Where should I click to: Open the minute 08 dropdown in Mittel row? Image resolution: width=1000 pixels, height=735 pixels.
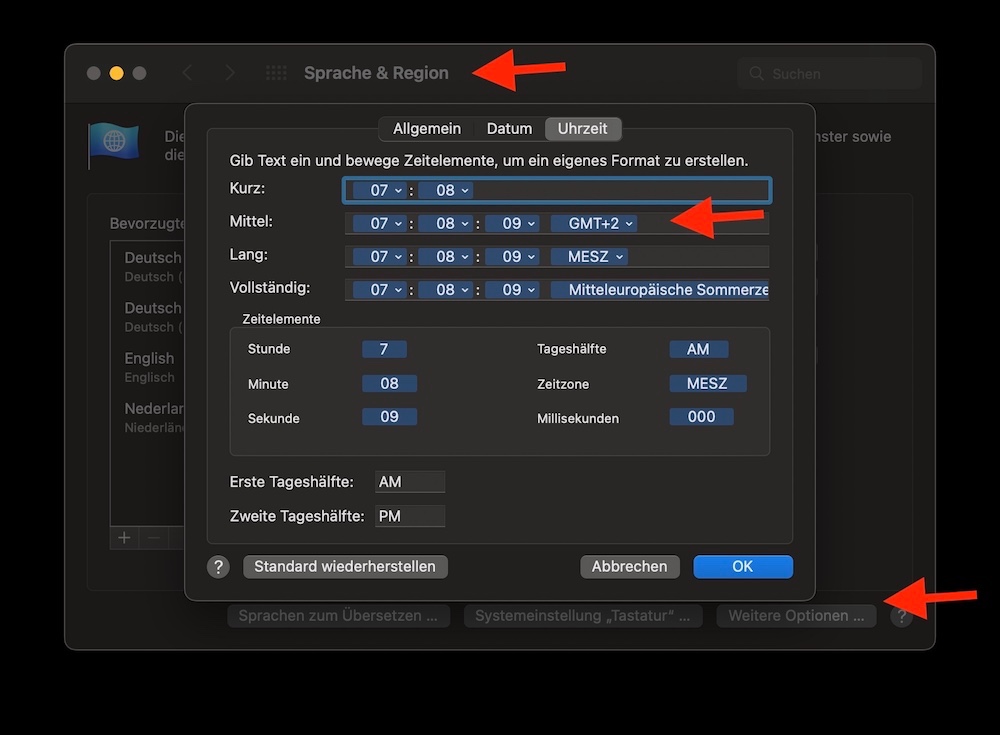point(446,223)
